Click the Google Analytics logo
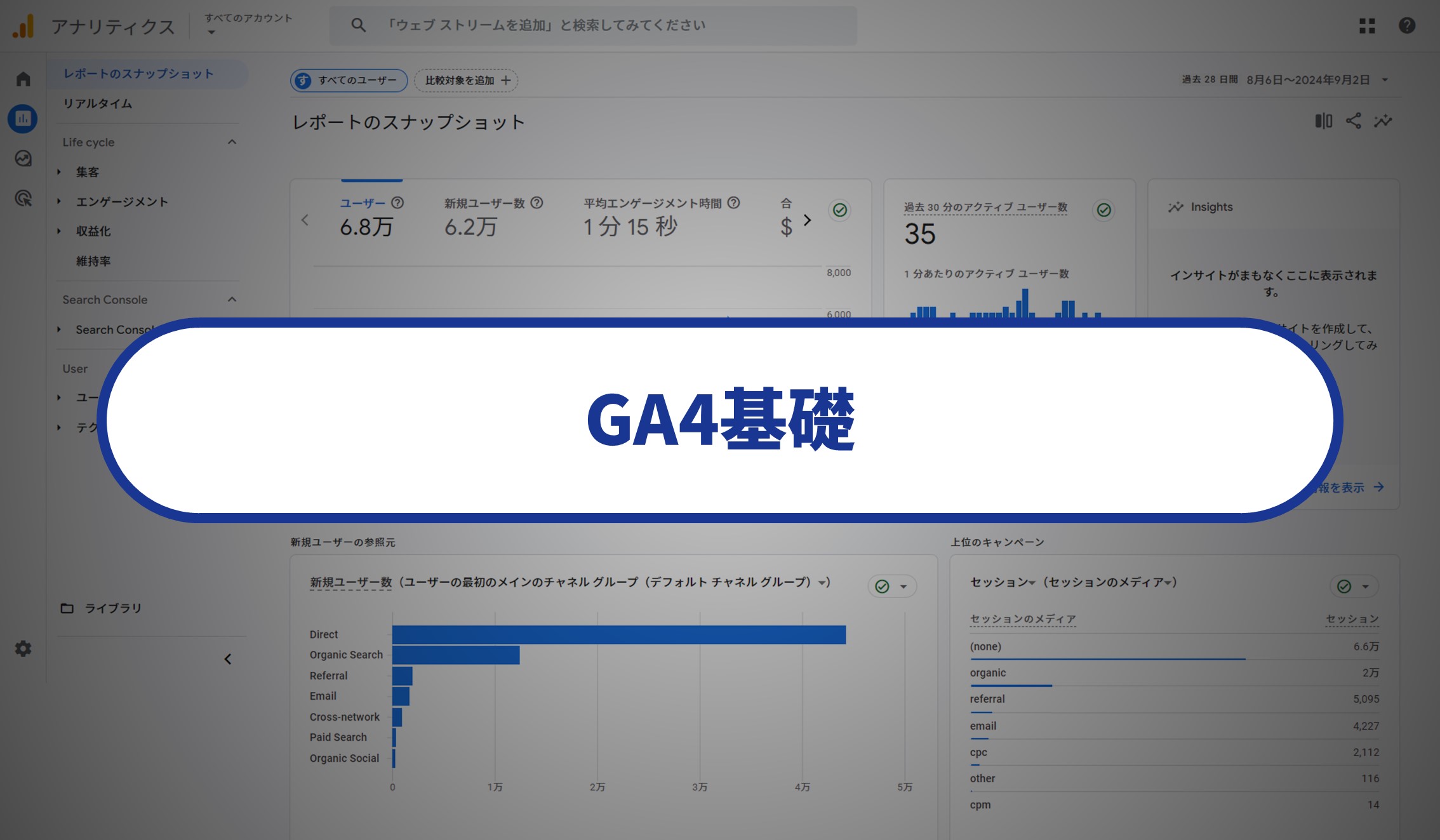Viewport: 1440px width, 840px height. pyautogui.click(x=23, y=26)
